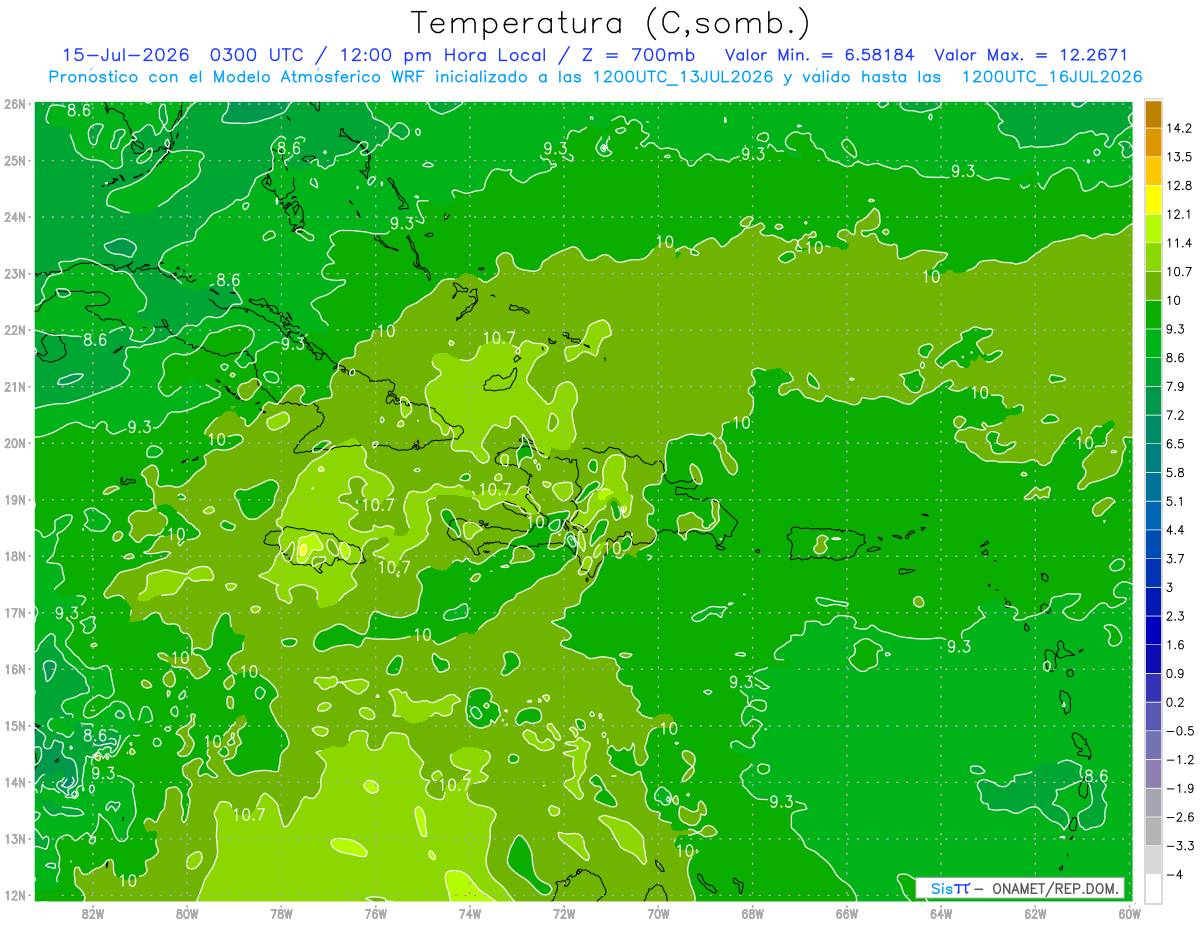Click the '18N' latitude axis label
1200x927 pixels.
coord(14,556)
